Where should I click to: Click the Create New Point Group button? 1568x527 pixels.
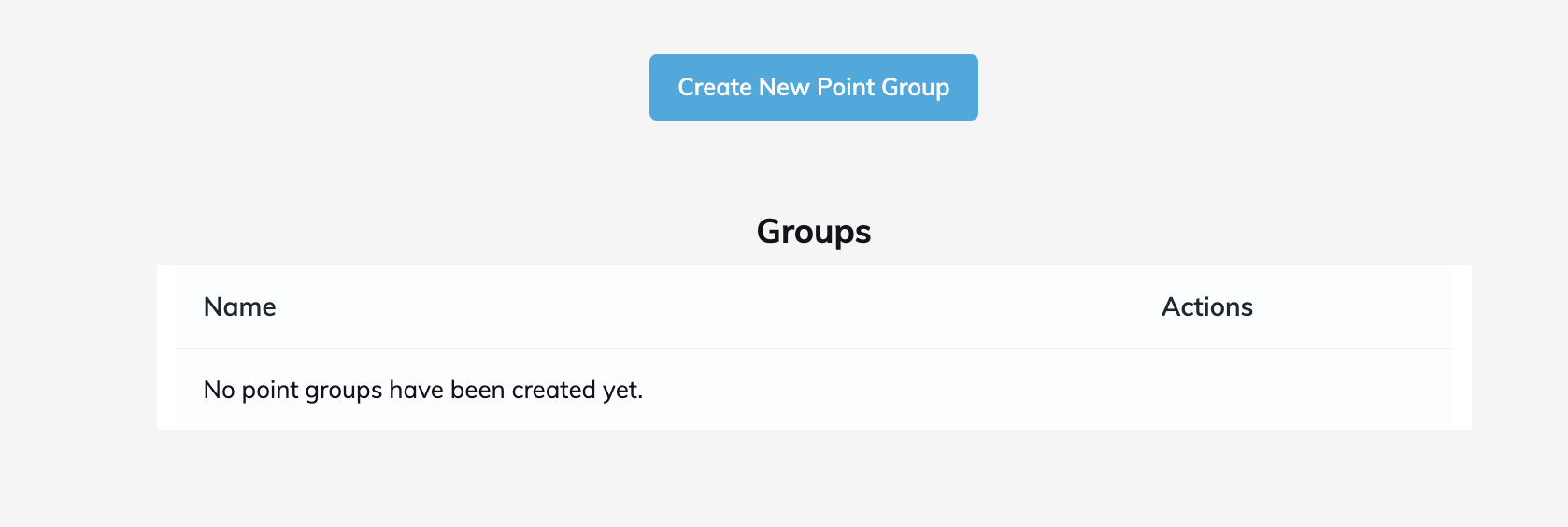pyautogui.click(x=813, y=87)
